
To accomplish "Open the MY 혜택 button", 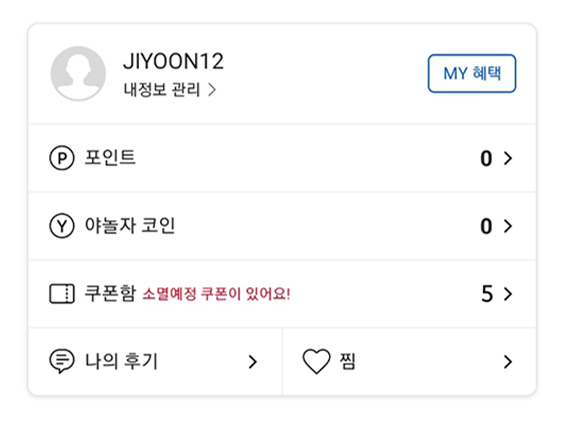I will pos(472,74).
